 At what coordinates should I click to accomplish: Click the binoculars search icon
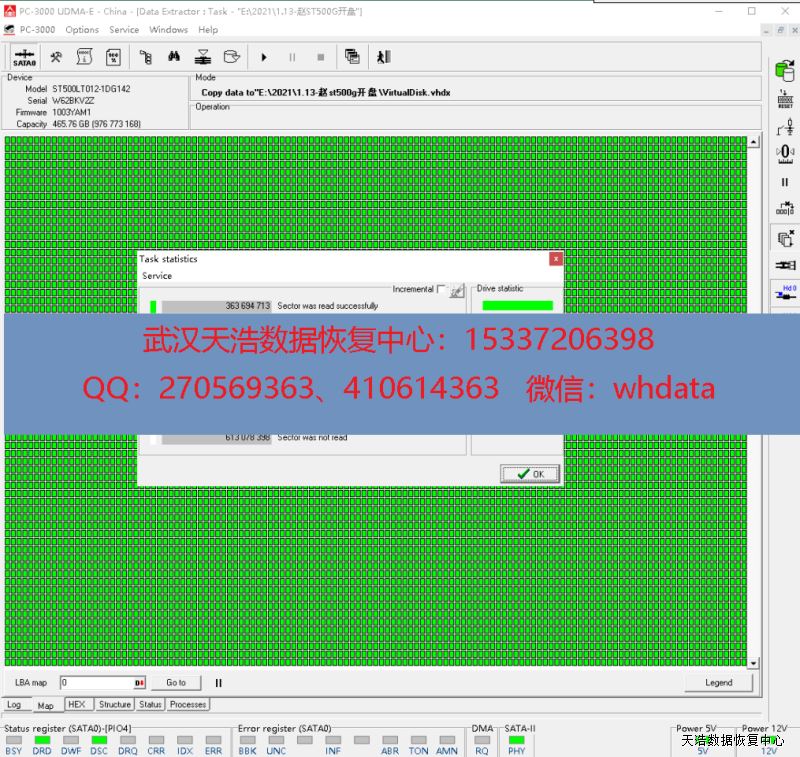pos(174,58)
